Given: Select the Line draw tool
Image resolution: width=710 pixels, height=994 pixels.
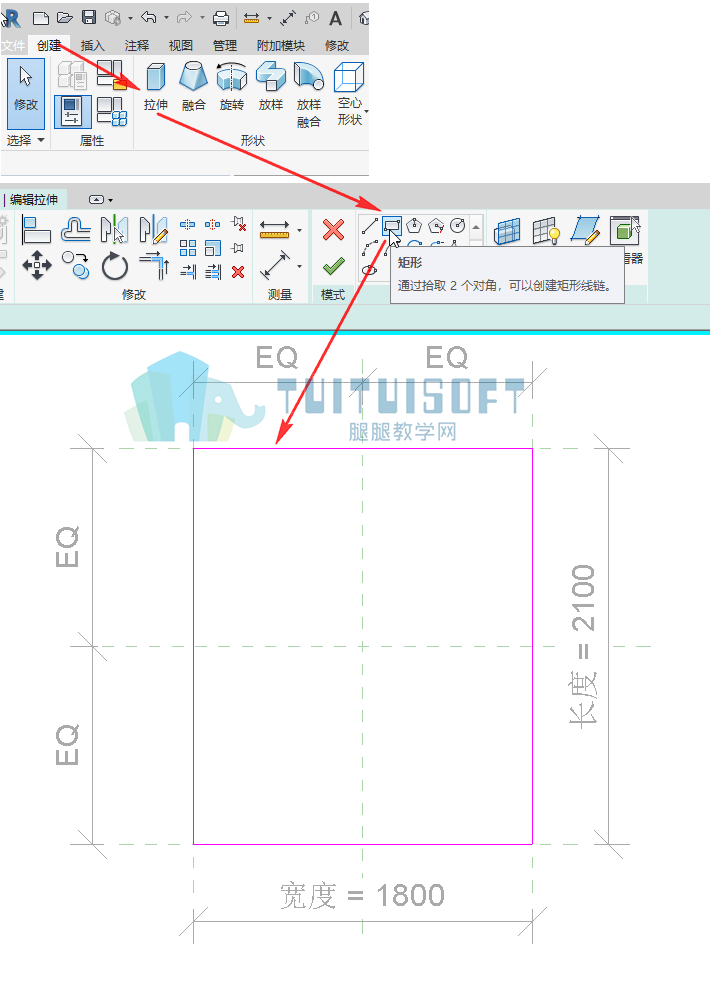Looking at the screenshot, I should click(370, 225).
